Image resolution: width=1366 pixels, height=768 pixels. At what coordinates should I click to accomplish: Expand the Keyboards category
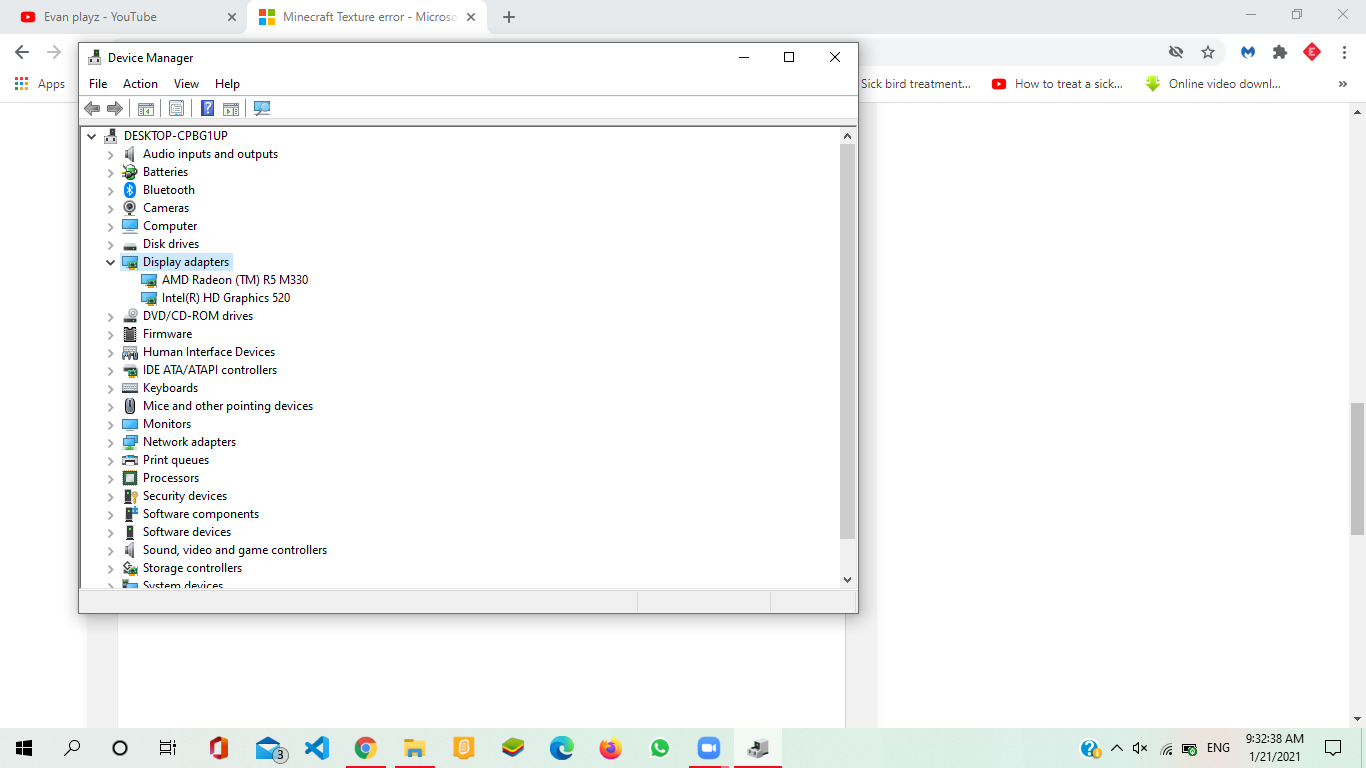111,388
